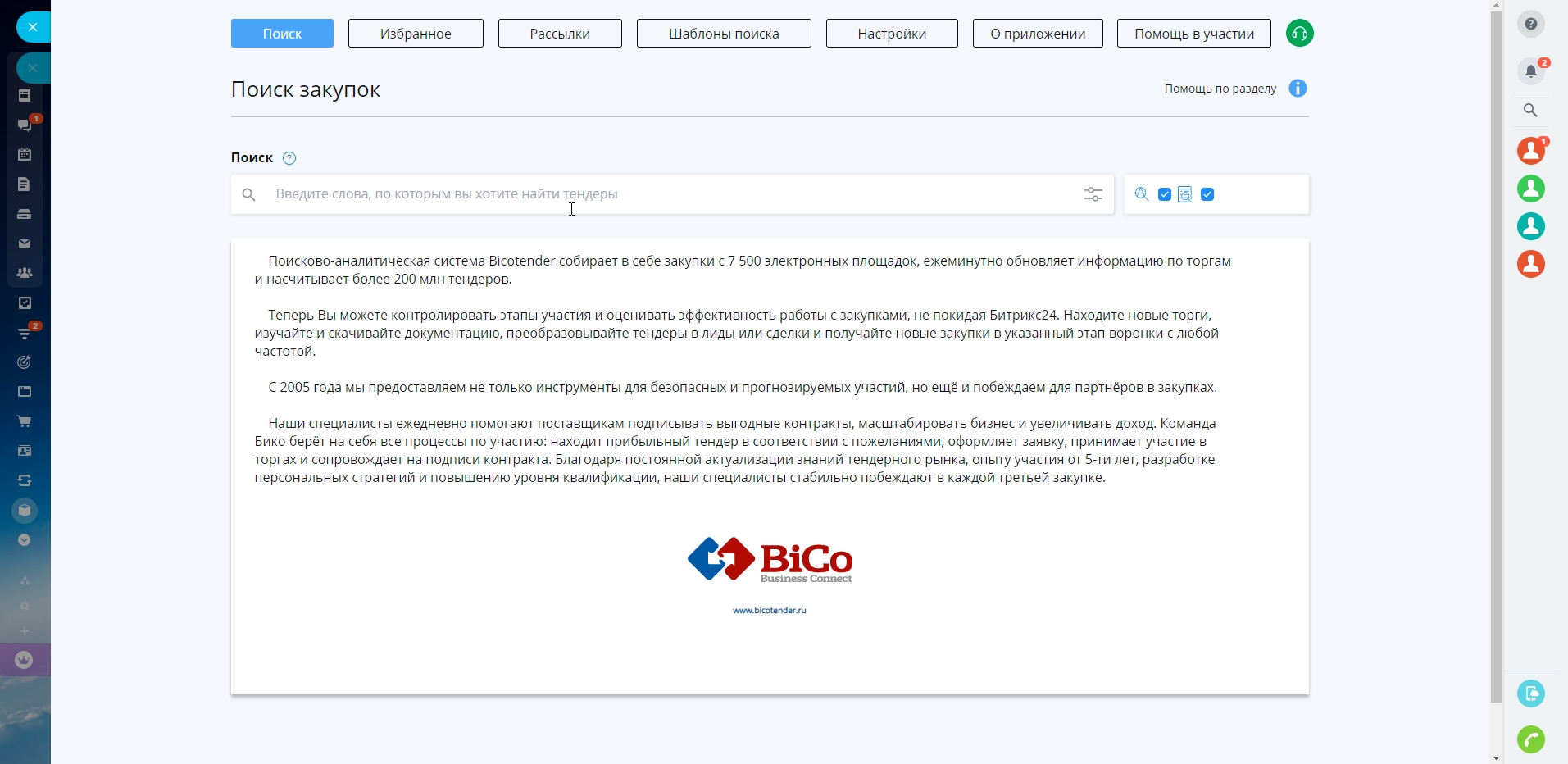Uncheck the checkbox after title-search icon
The width and height of the screenshot is (1568, 764).
point(1165,194)
